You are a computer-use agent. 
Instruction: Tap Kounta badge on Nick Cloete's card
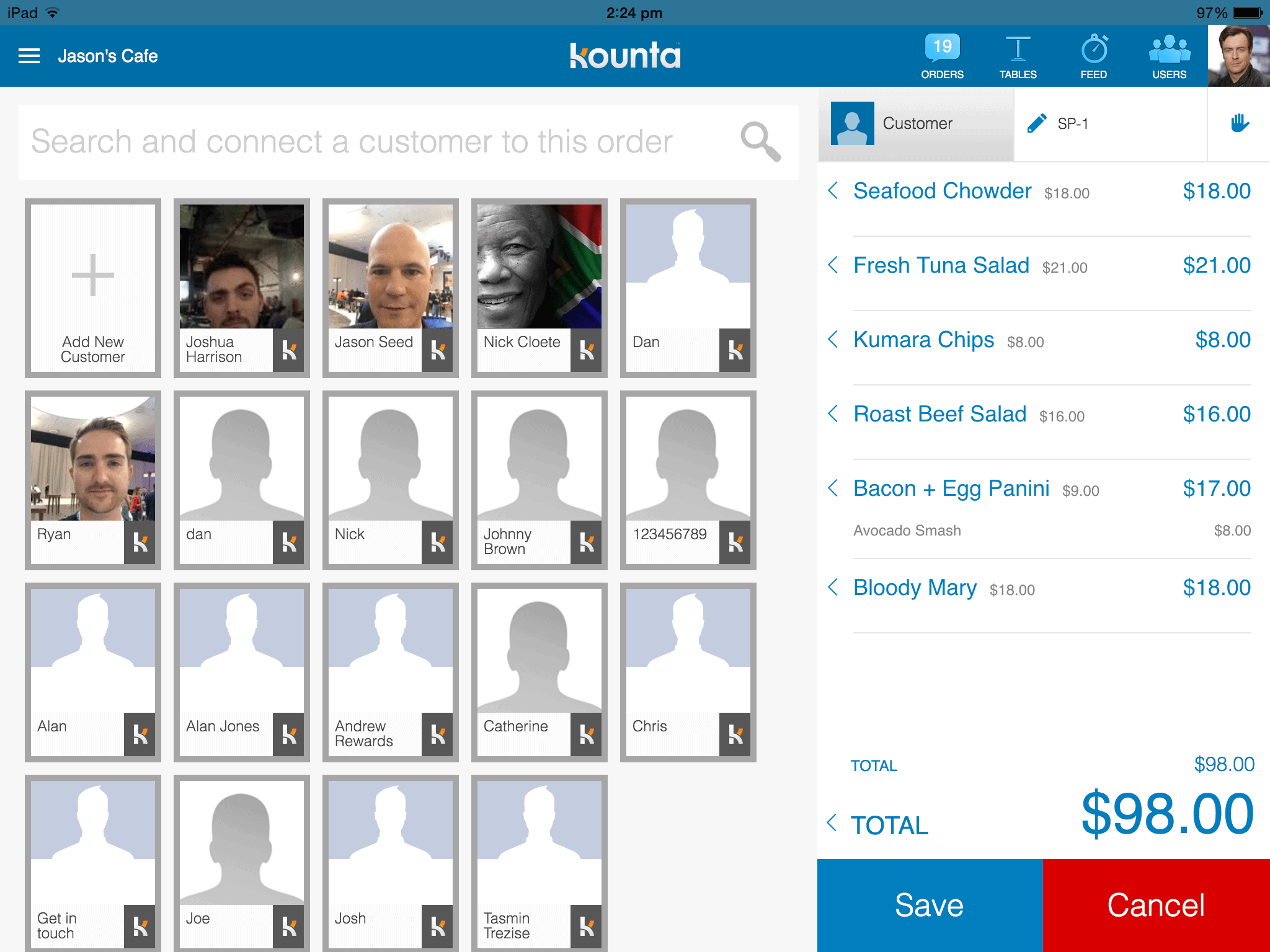pos(586,350)
